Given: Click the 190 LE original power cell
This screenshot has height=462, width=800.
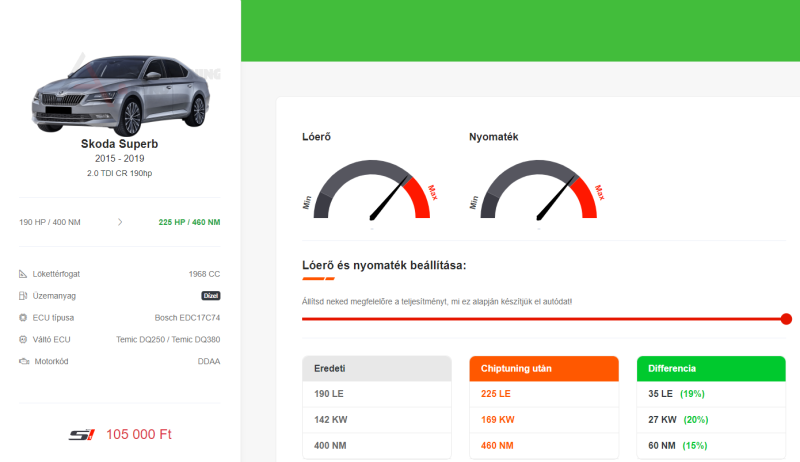Looking at the screenshot, I should point(377,394).
